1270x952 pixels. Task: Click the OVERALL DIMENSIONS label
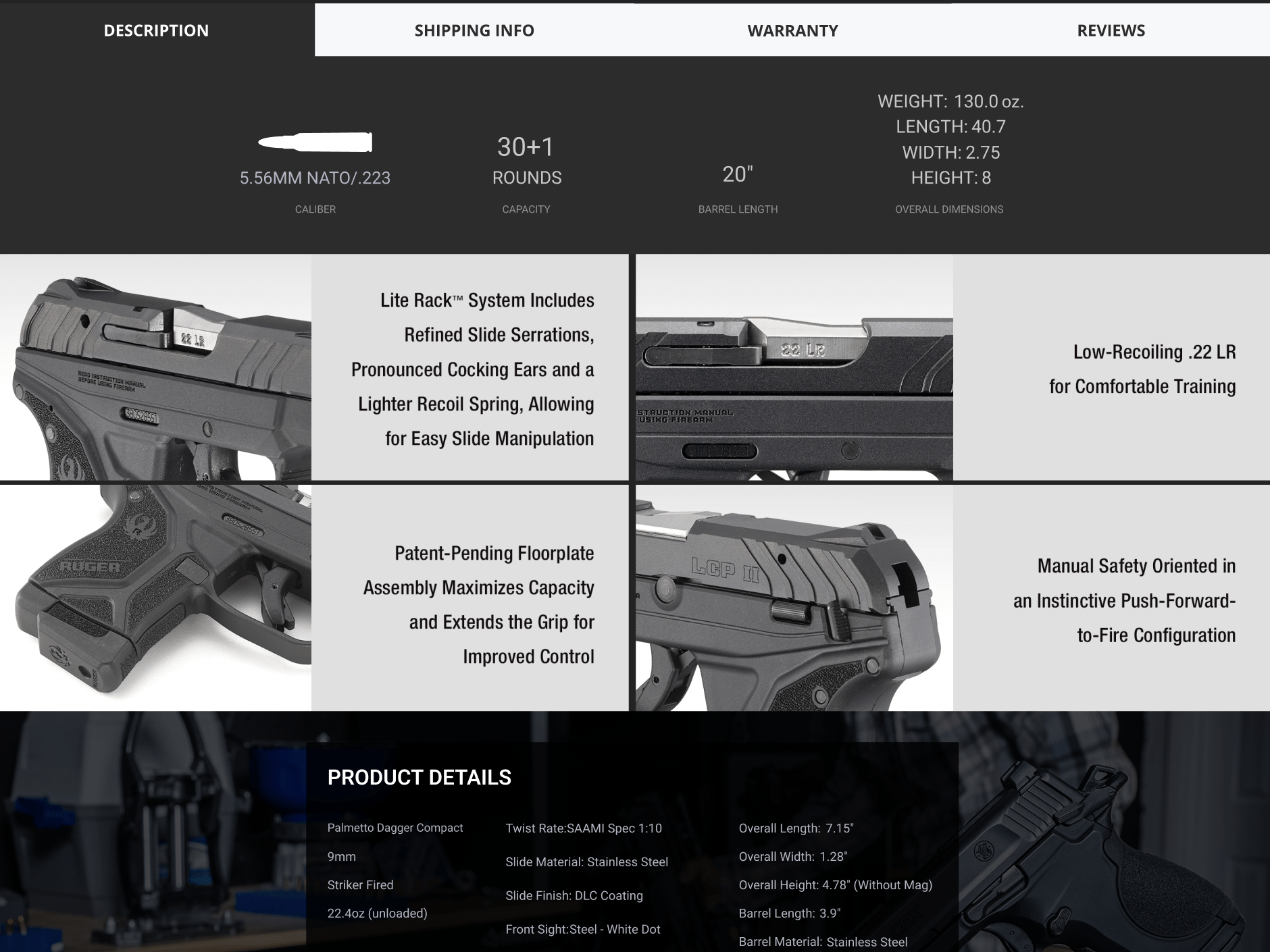pos(949,209)
